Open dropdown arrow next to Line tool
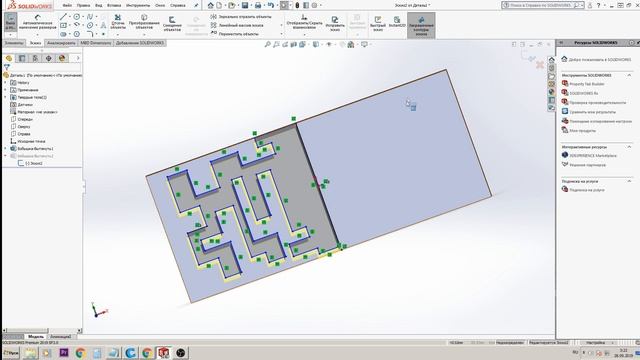Screen dimensions: 640x360 click(70, 17)
